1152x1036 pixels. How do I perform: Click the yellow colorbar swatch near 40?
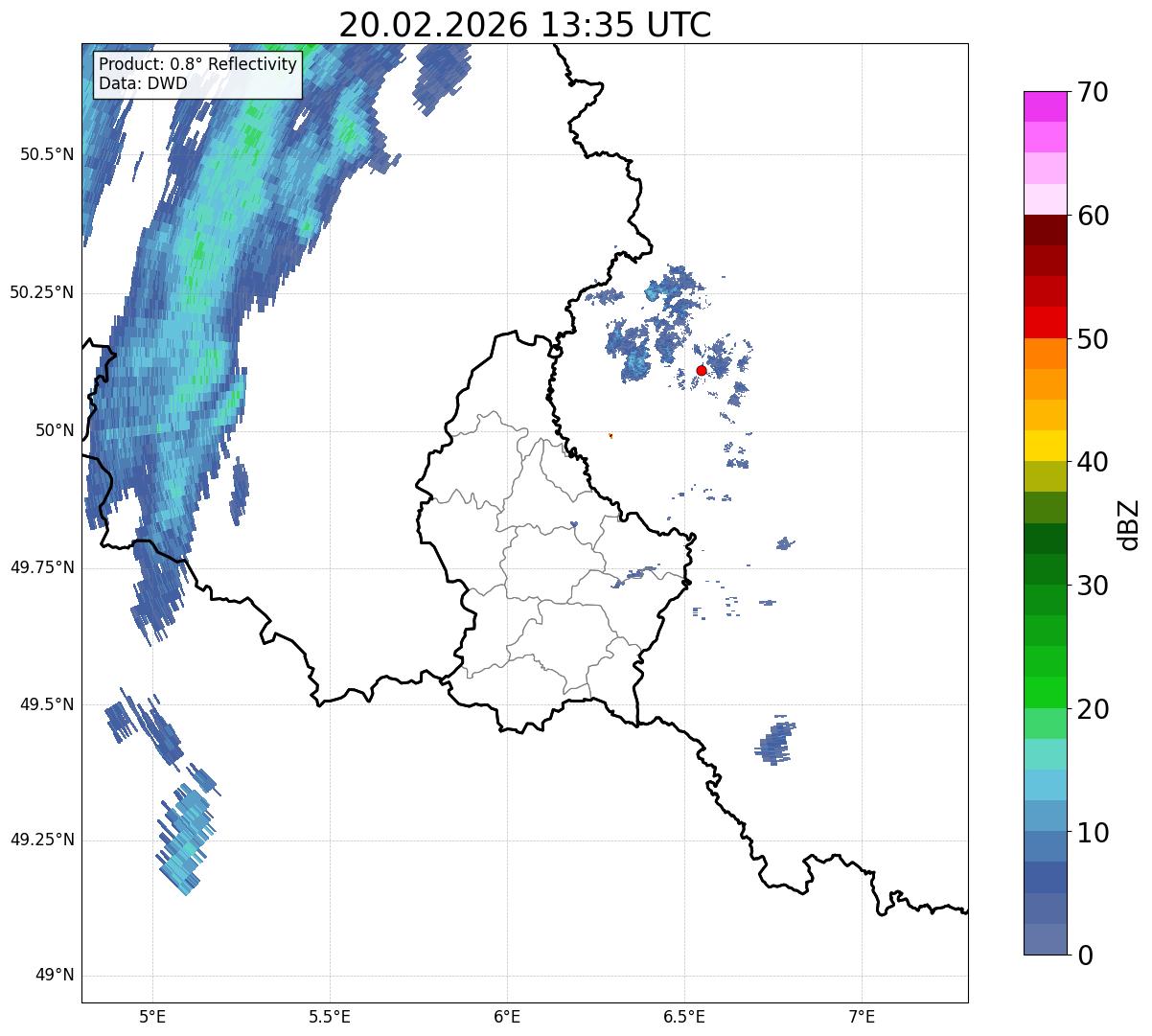pos(1045,446)
